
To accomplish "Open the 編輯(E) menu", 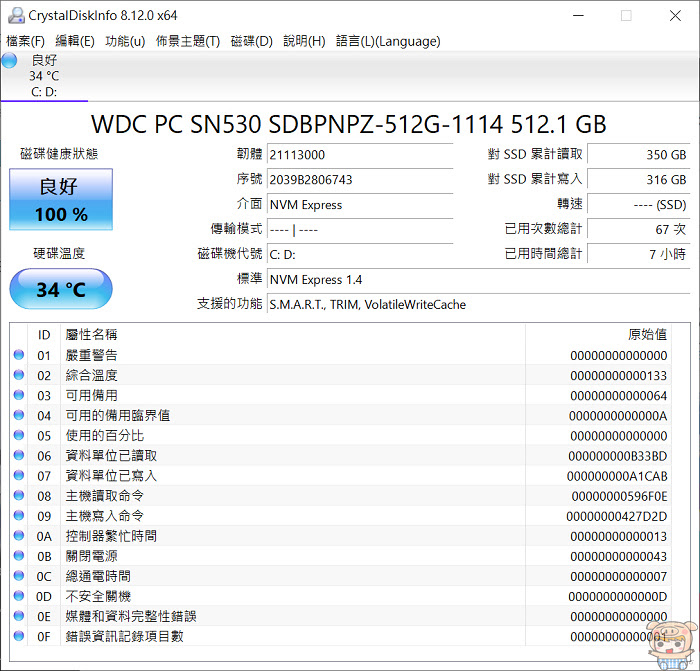I will point(75,41).
